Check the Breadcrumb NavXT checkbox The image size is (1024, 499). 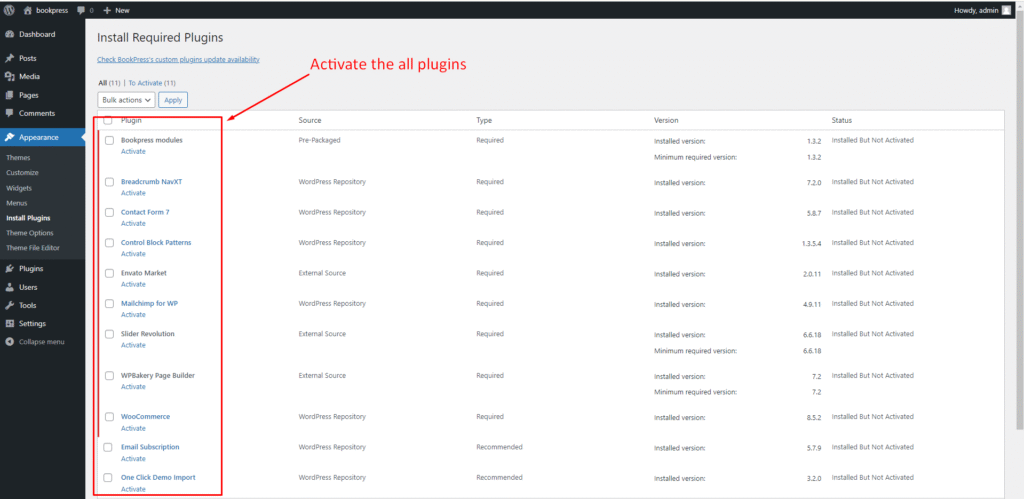pyautogui.click(x=110, y=182)
